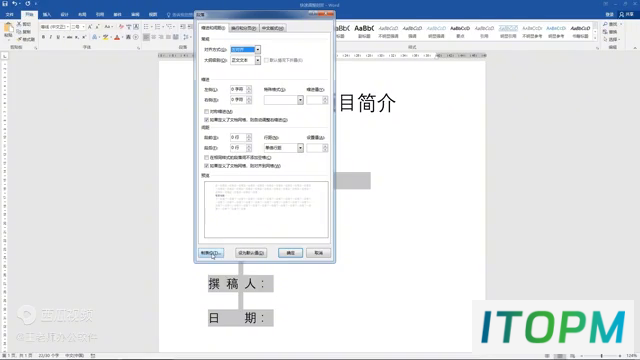Click the Undo arrow icon
The image size is (640, 360).
tap(15, 4)
